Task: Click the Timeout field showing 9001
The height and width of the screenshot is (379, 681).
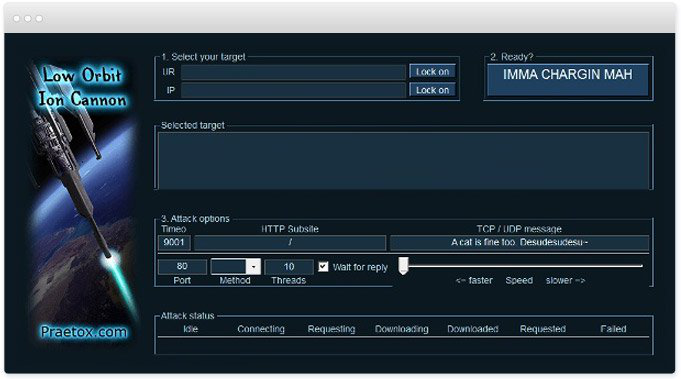Action: [174, 242]
